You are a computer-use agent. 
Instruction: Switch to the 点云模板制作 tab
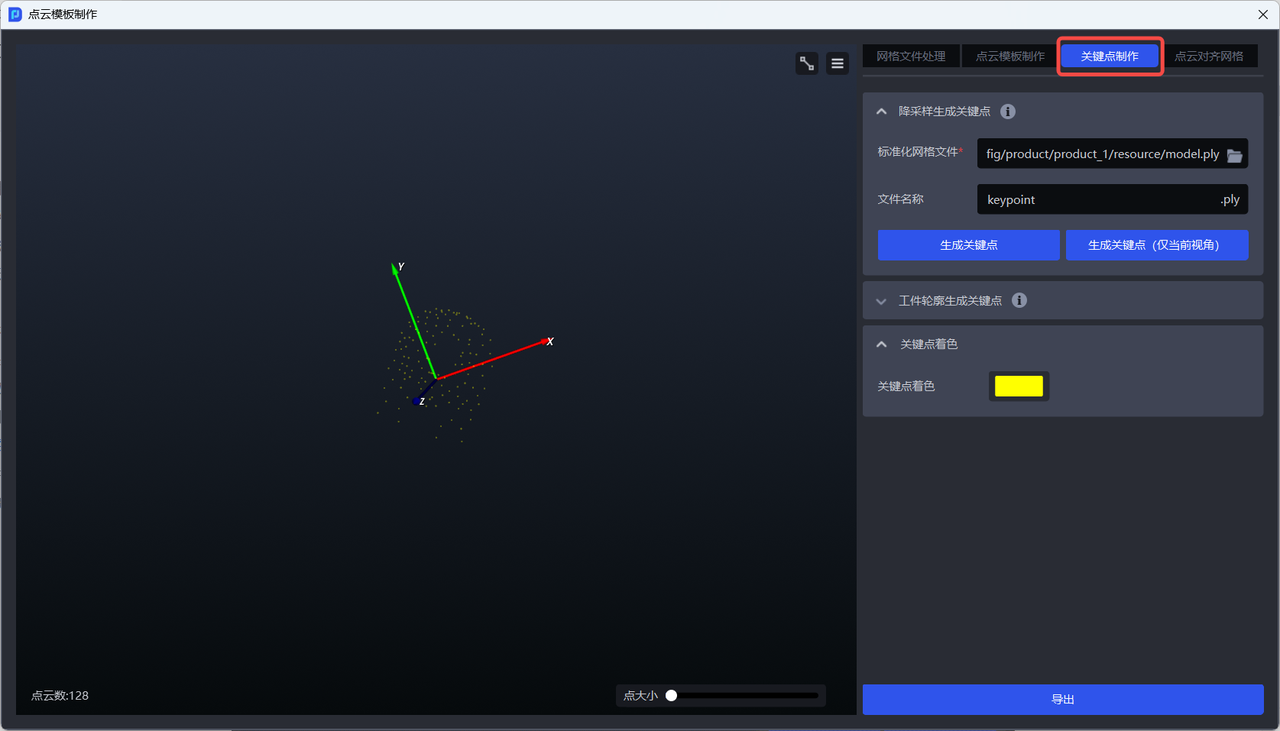[x=1010, y=56]
